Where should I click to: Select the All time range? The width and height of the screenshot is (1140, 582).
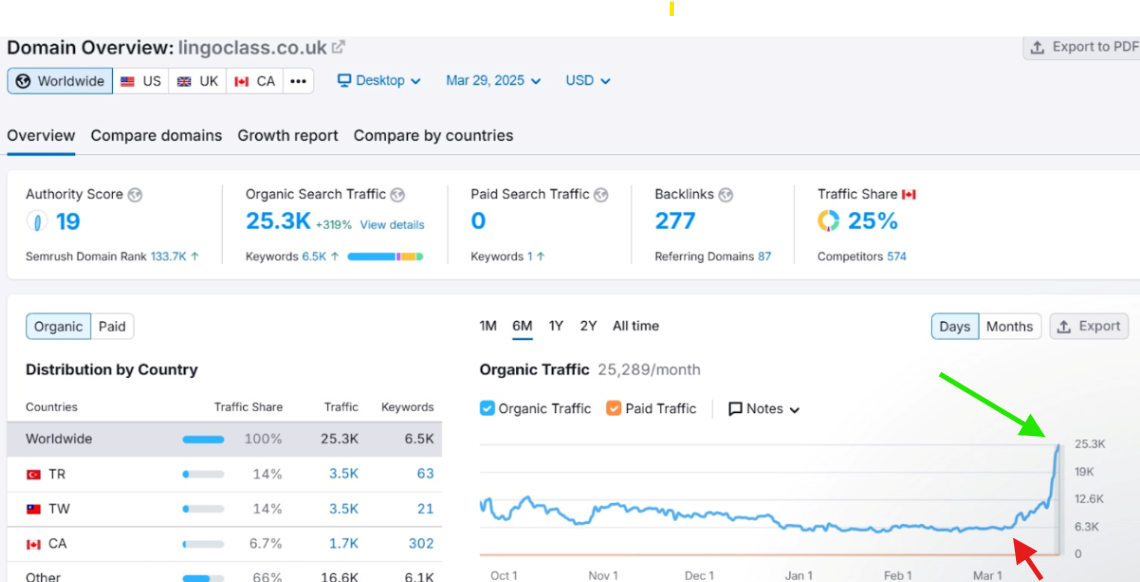[x=636, y=326]
